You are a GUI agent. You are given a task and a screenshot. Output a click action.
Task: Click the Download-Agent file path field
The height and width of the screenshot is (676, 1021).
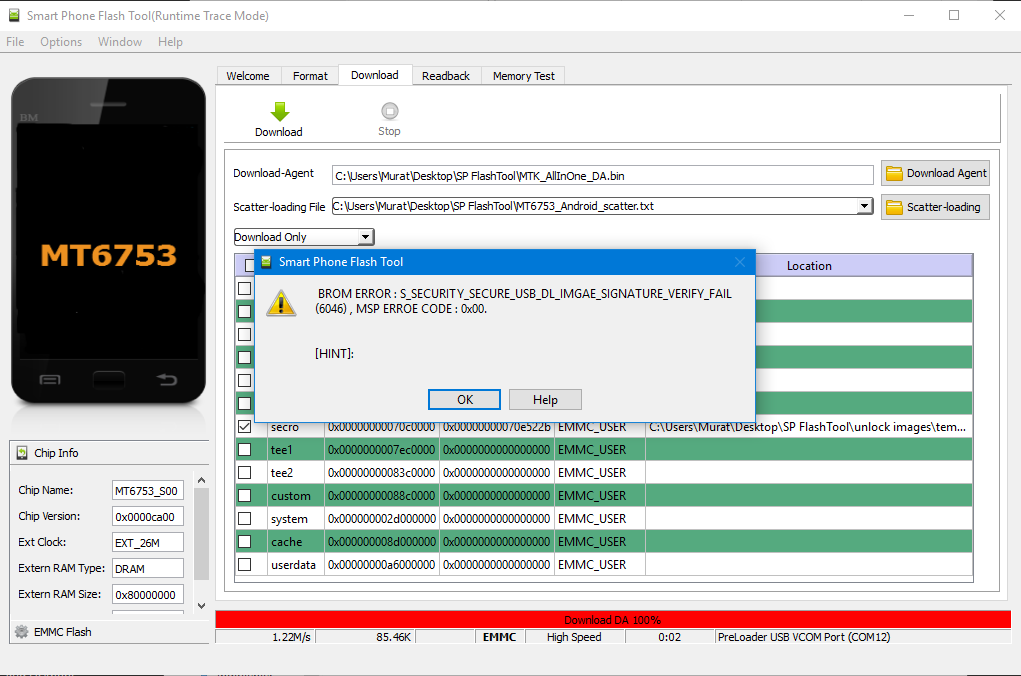[x=602, y=176]
